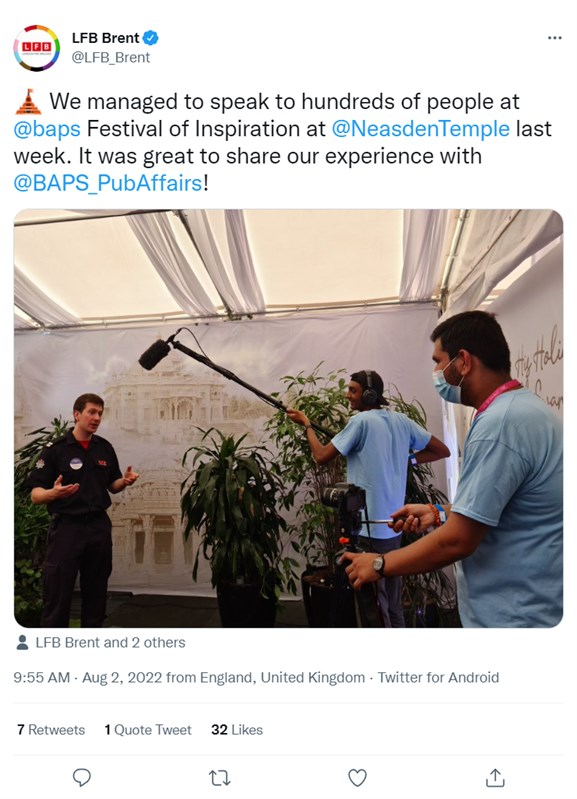The image size is (577, 799).
Task: Click the temple emoji in tweet
Action: (x=29, y=101)
